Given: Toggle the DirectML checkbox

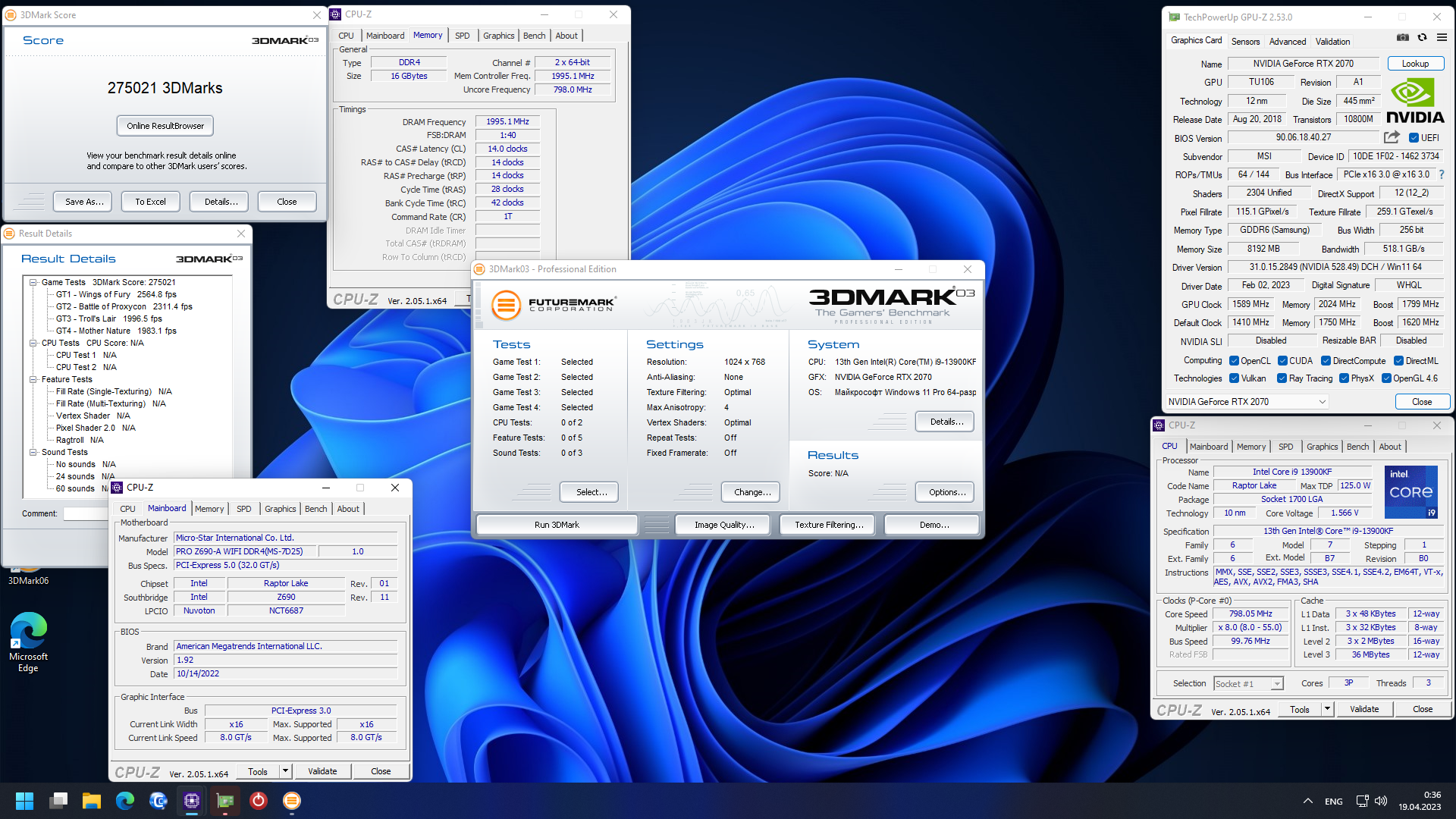Looking at the screenshot, I should [x=1398, y=361].
